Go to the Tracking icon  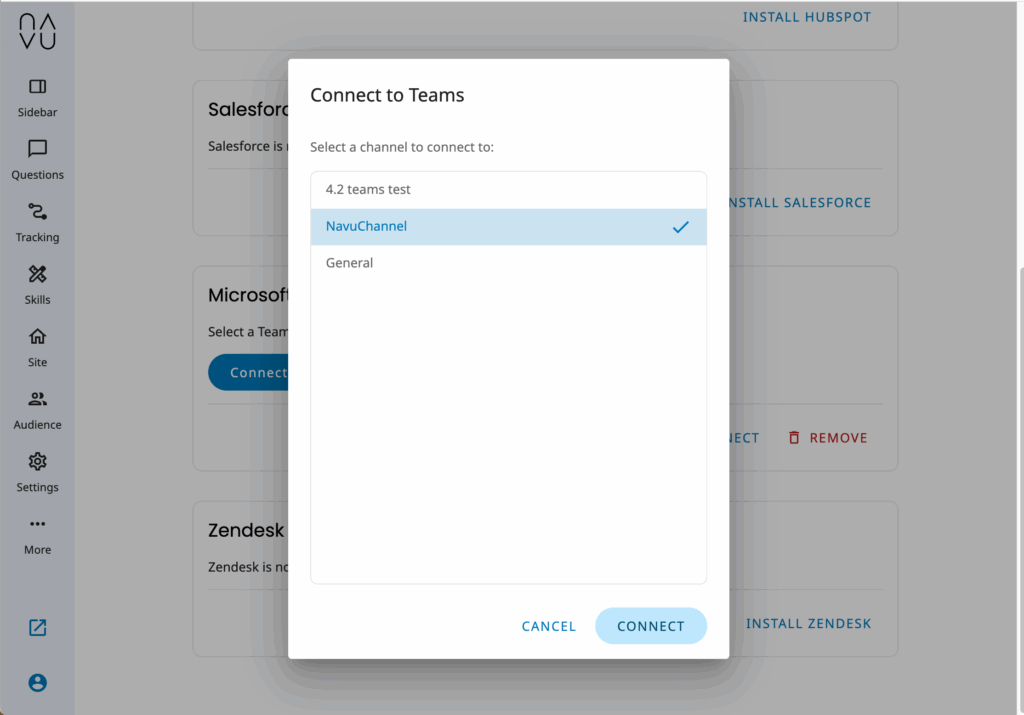(38, 212)
